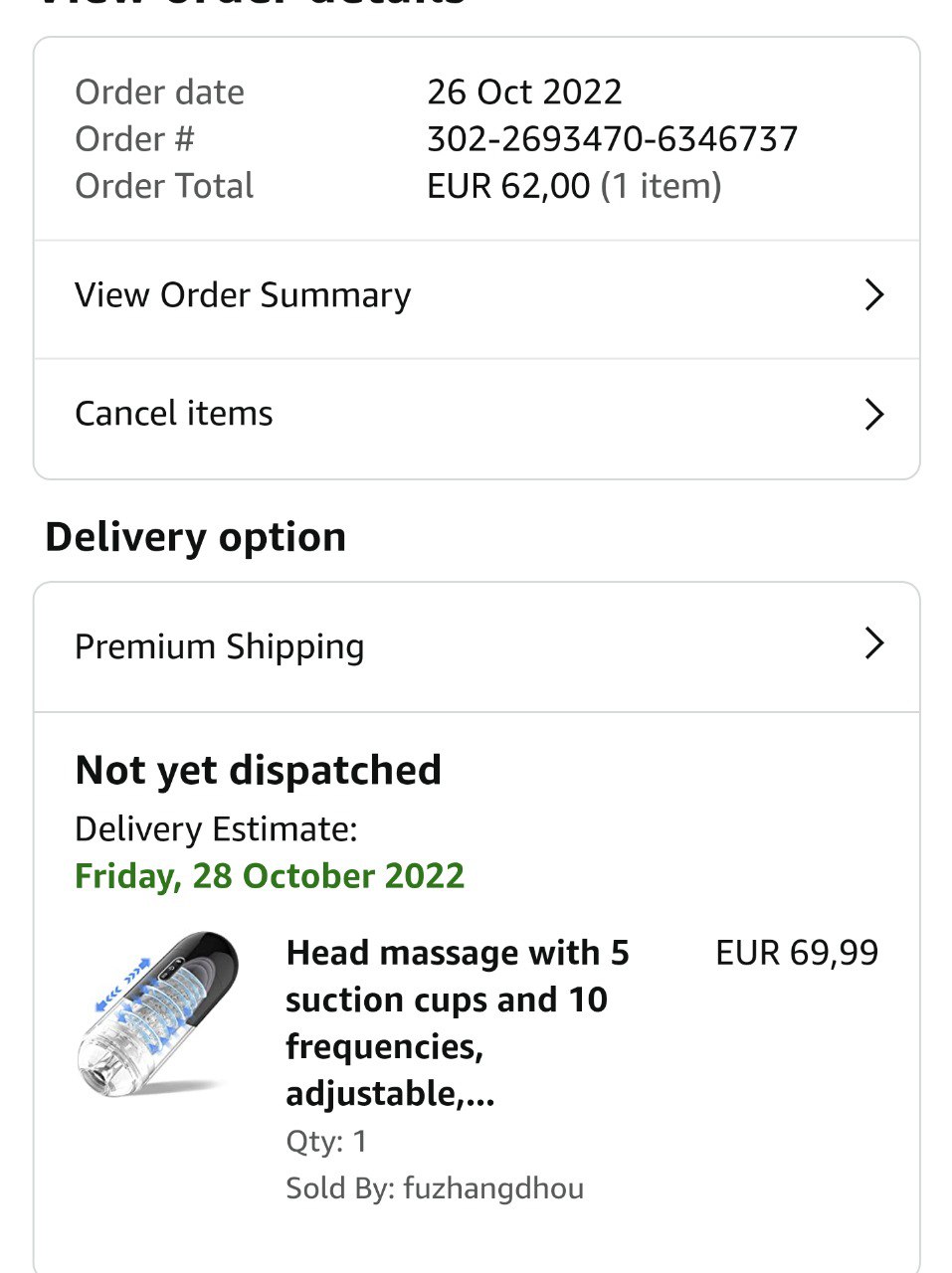952x1273 pixels.
Task: Tap Premium Shipping delivery option label
Action: coord(220,646)
